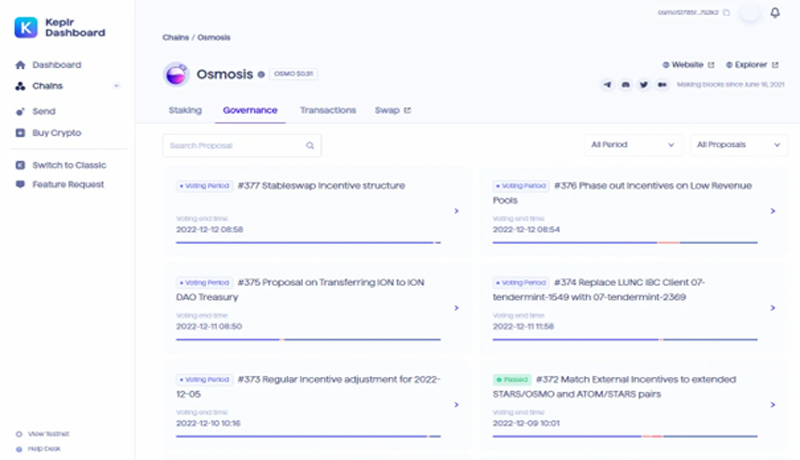The height and width of the screenshot is (460, 800).
Task: Click the Keplr Dashboard logo
Action: click(60, 28)
